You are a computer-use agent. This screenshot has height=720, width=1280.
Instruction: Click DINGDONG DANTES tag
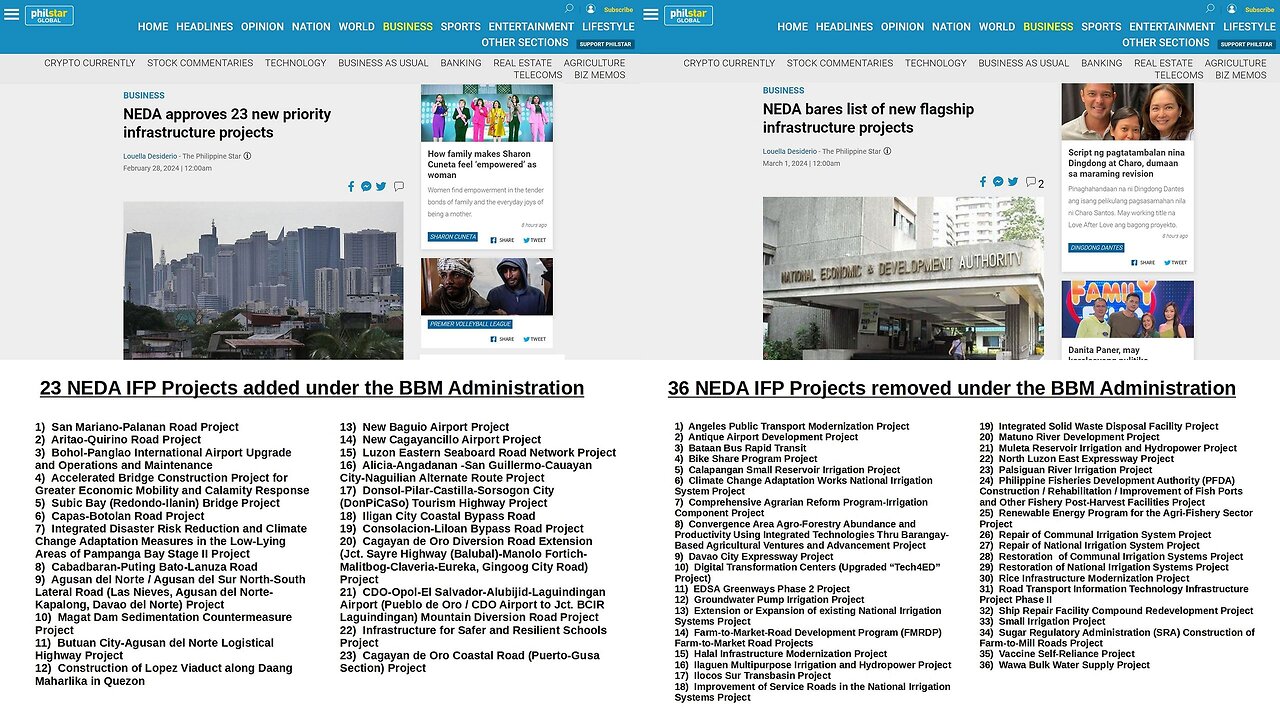coord(1096,247)
